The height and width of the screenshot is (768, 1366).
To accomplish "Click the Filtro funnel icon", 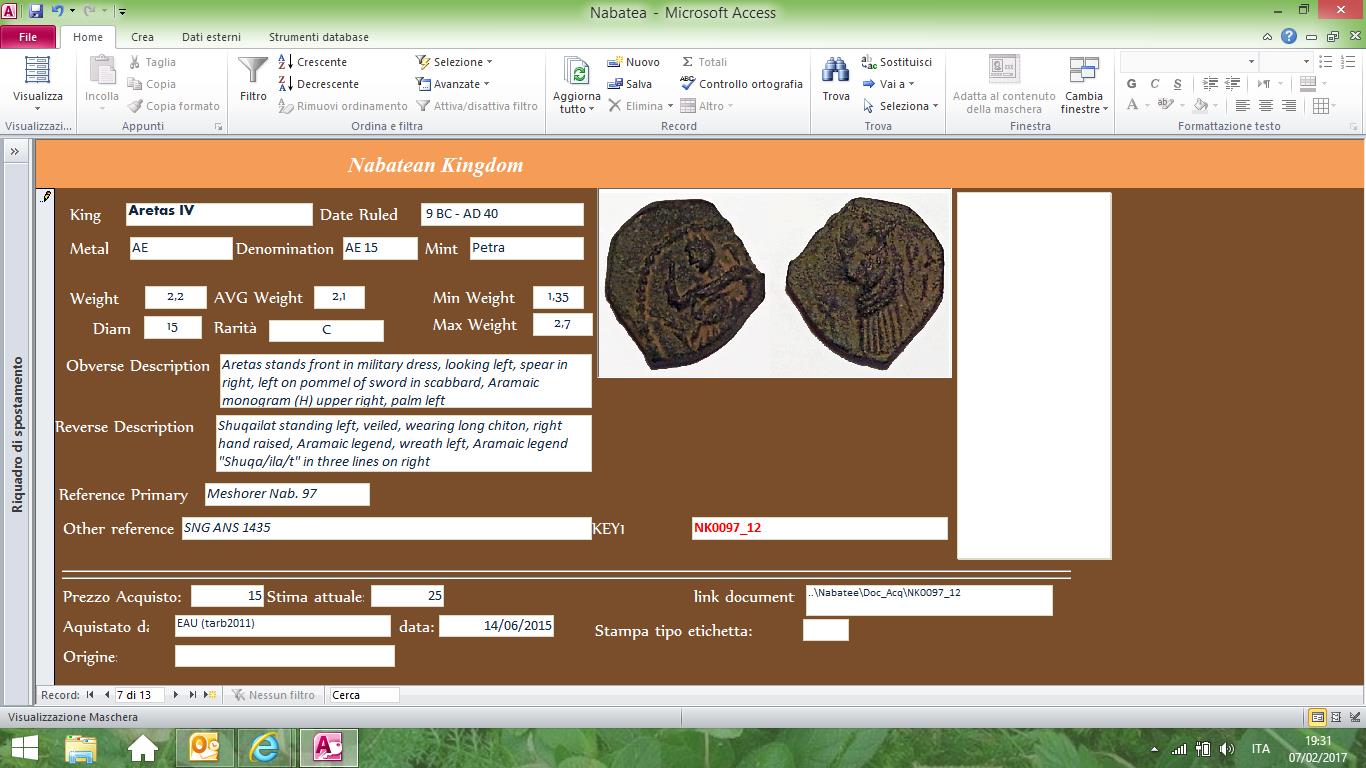I will point(253,71).
